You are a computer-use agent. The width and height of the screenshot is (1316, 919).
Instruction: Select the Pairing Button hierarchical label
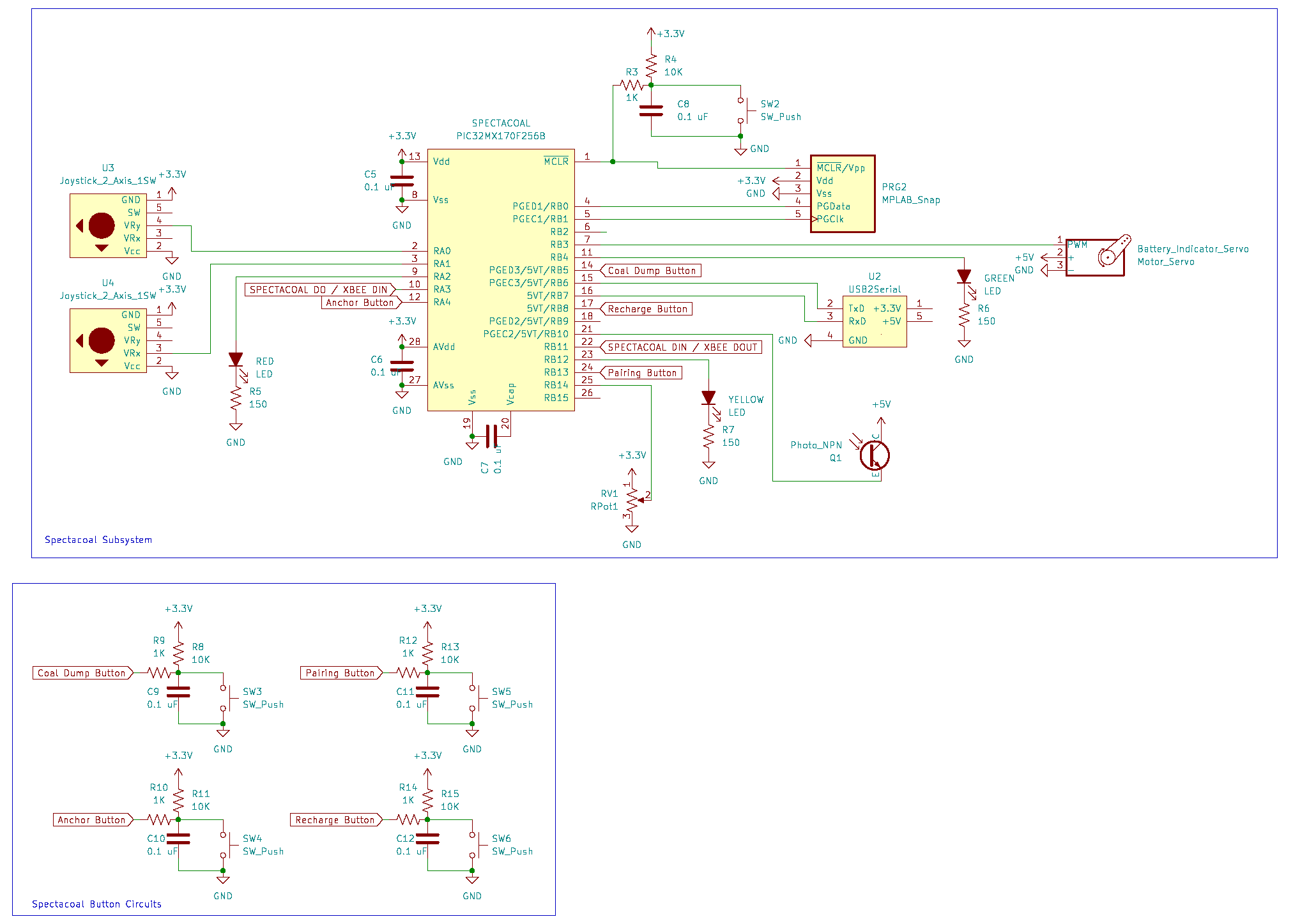(639, 372)
